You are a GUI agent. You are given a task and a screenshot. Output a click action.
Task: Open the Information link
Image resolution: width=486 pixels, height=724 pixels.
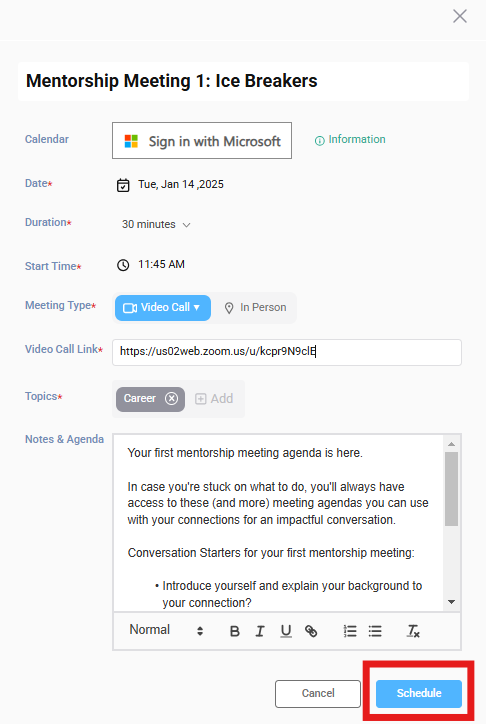[x=350, y=140]
